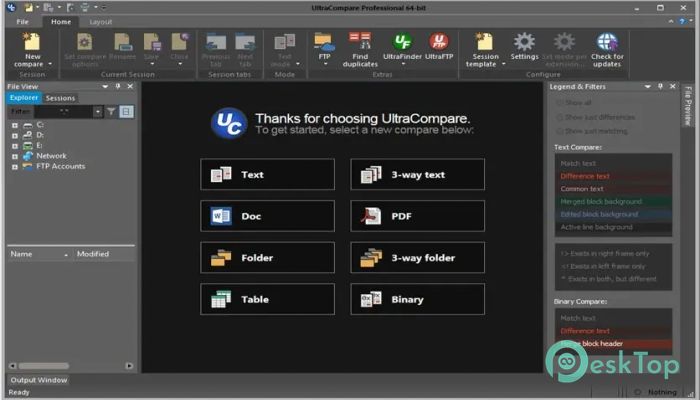Expand the D: drive node

(x=15, y=136)
